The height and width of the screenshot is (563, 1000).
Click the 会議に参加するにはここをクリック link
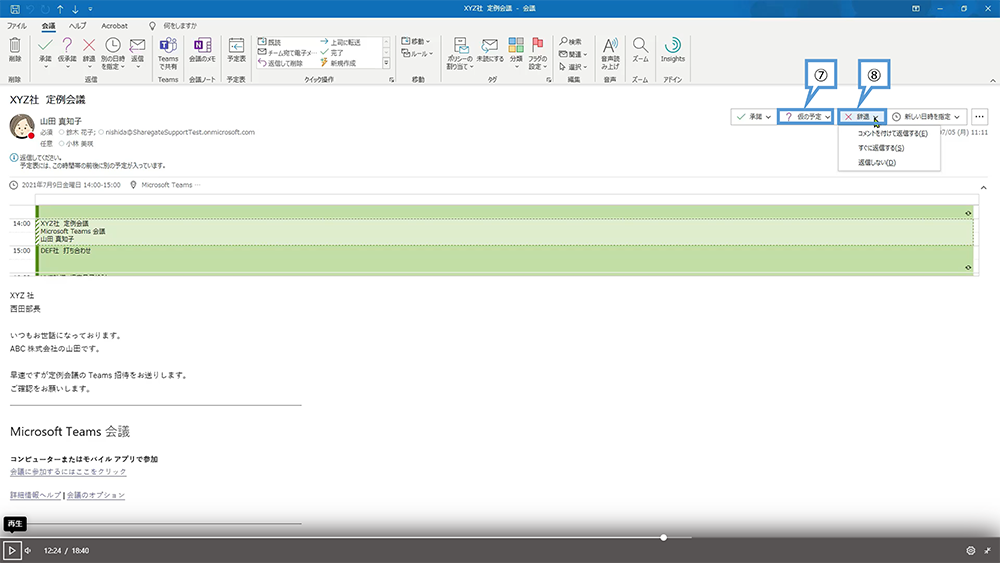pyautogui.click(x=68, y=472)
